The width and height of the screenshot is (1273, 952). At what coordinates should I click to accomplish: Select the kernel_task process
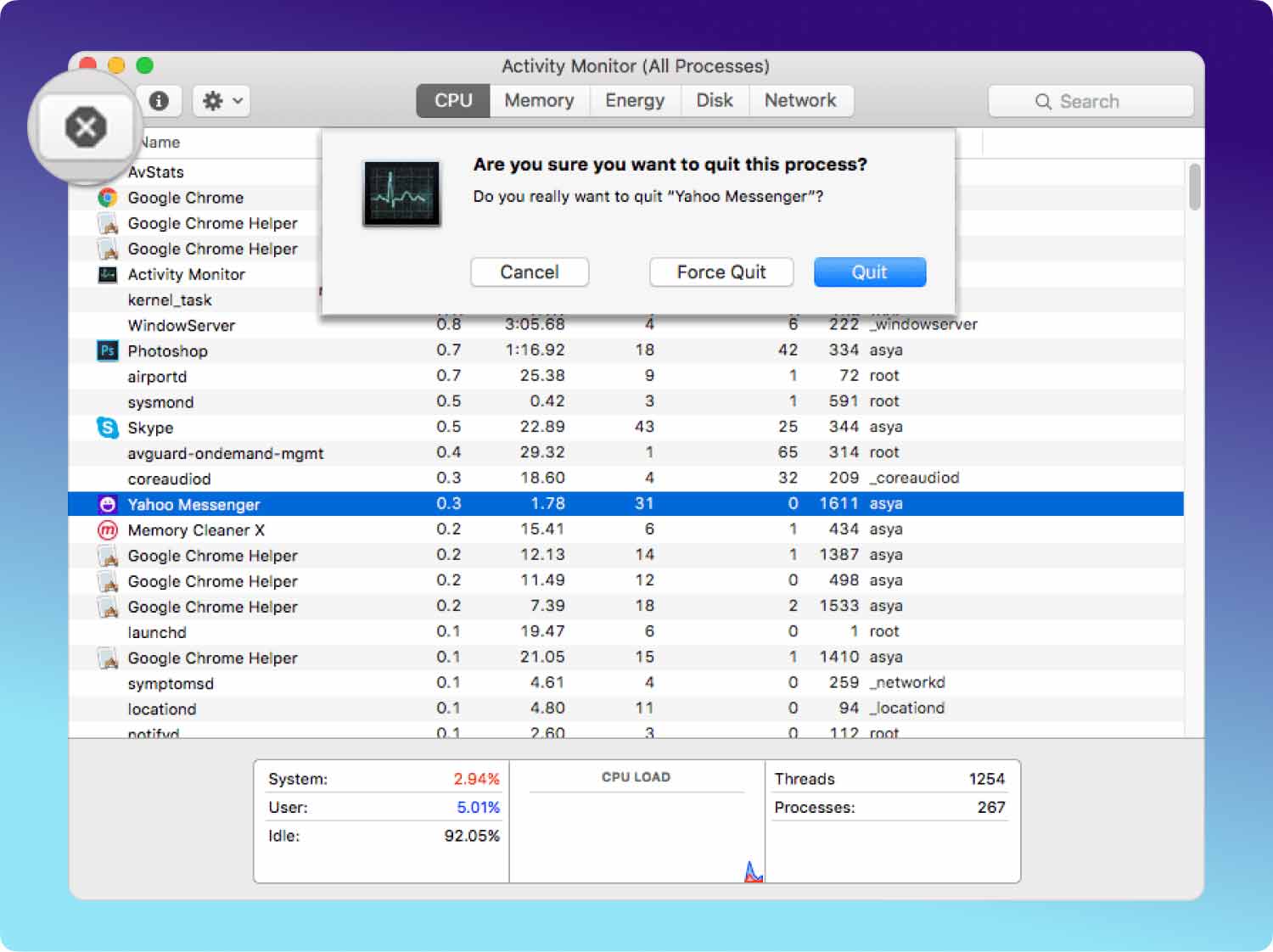[170, 300]
